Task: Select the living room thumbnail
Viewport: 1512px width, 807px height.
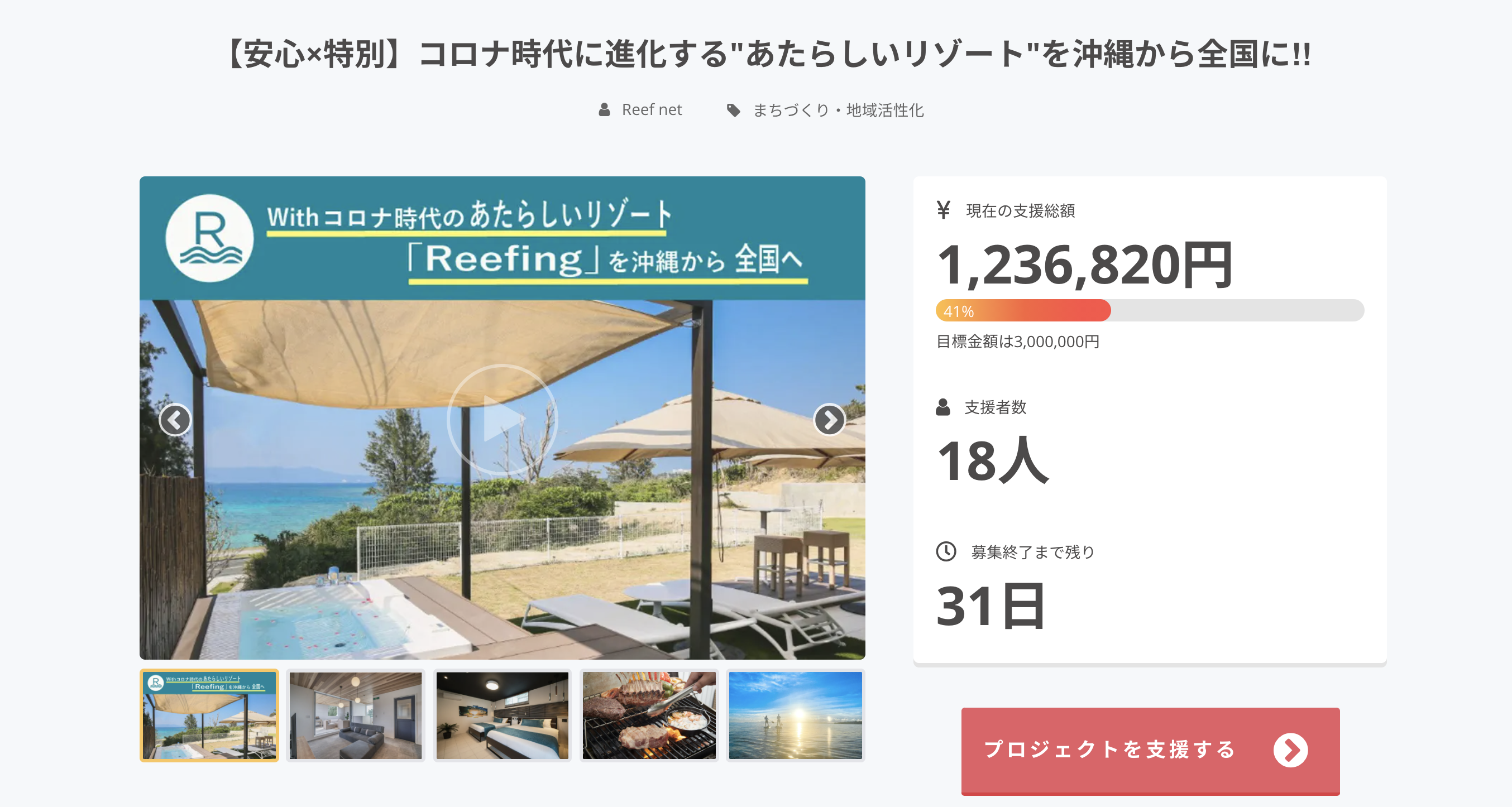Action: [x=356, y=715]
